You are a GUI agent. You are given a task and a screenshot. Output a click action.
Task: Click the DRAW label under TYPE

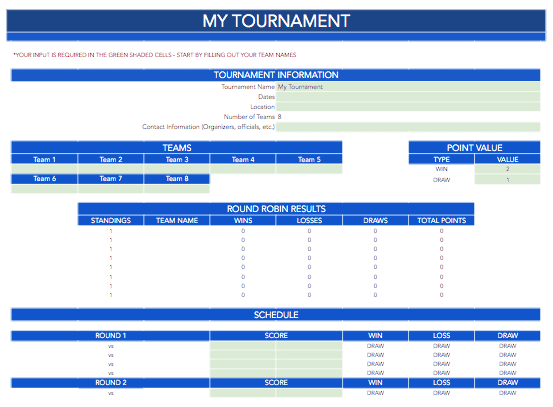tap(441, 180)
